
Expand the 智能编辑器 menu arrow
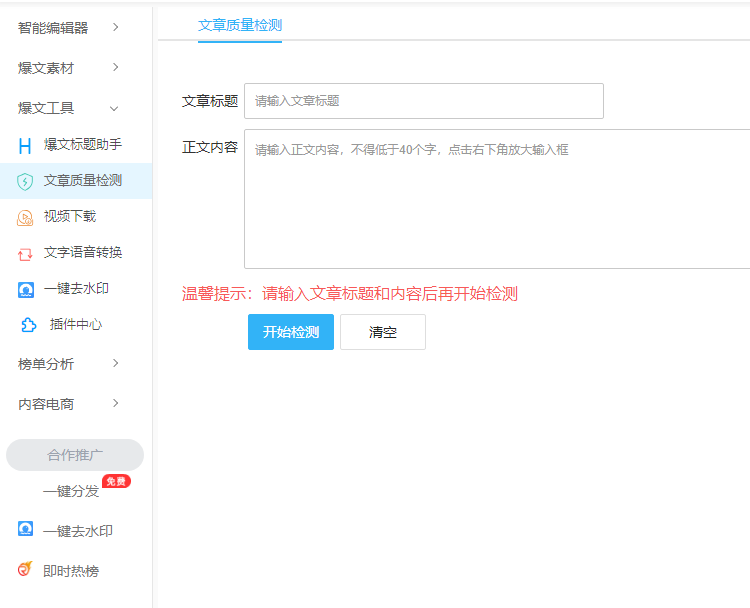(x=116, y=27)
